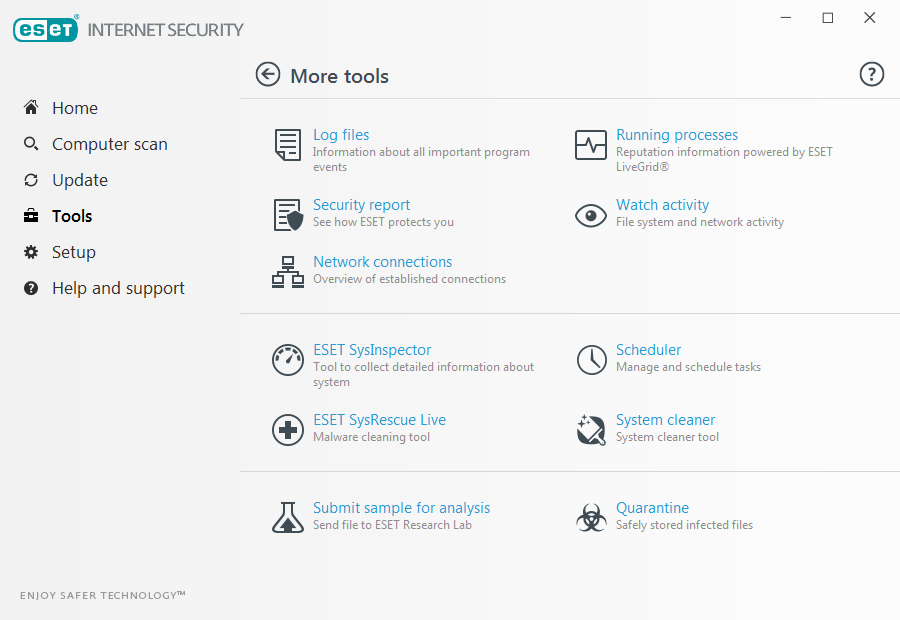Click the Running processes pulse icon

591,145
